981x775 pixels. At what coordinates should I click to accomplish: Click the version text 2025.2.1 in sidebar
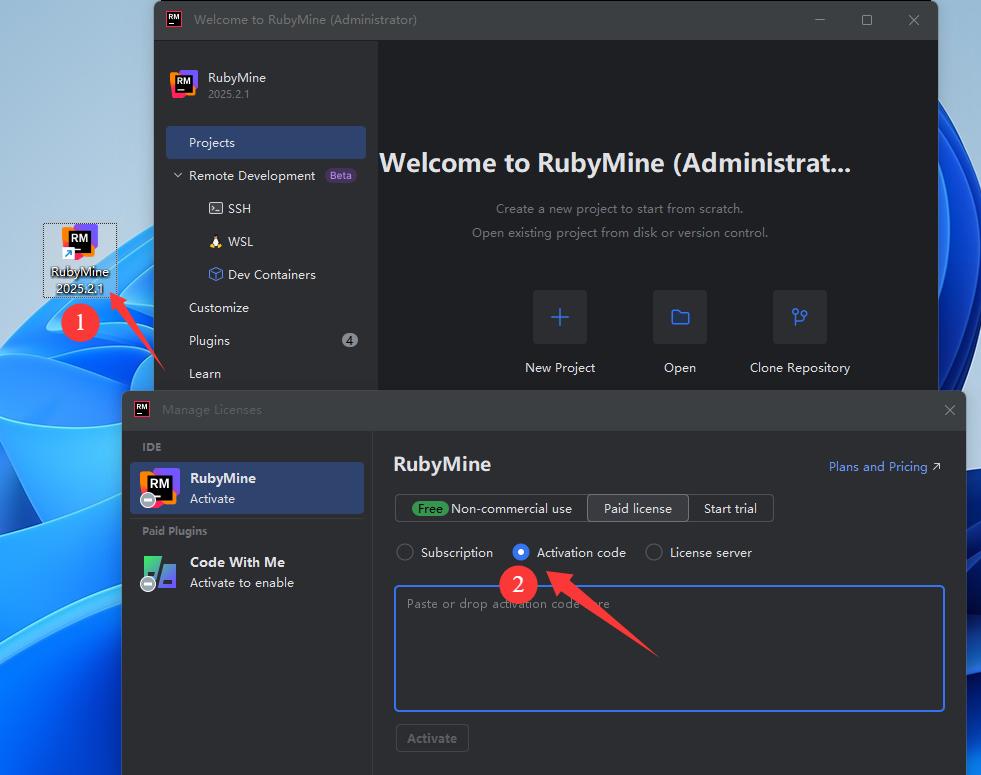coord(228,94)
